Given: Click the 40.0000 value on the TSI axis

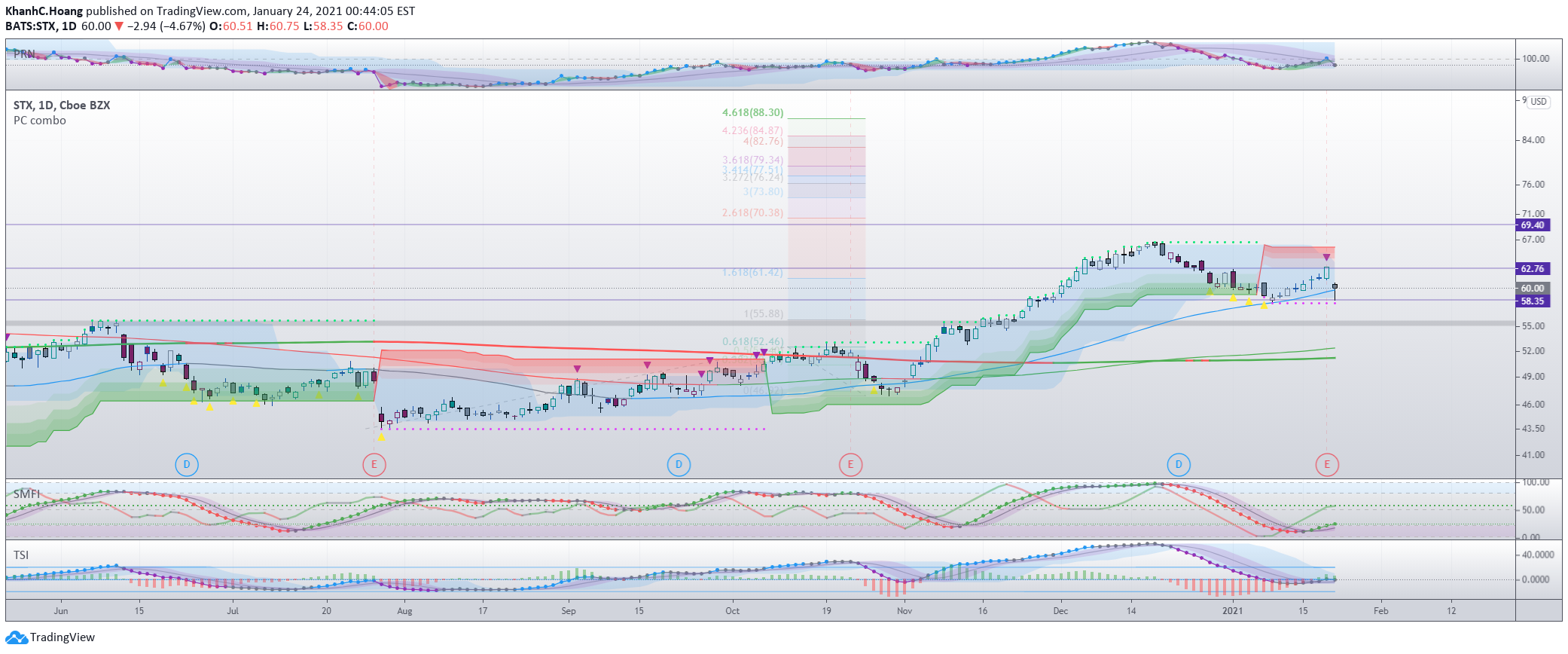Looking at the screenshot, I should 1537,555.
